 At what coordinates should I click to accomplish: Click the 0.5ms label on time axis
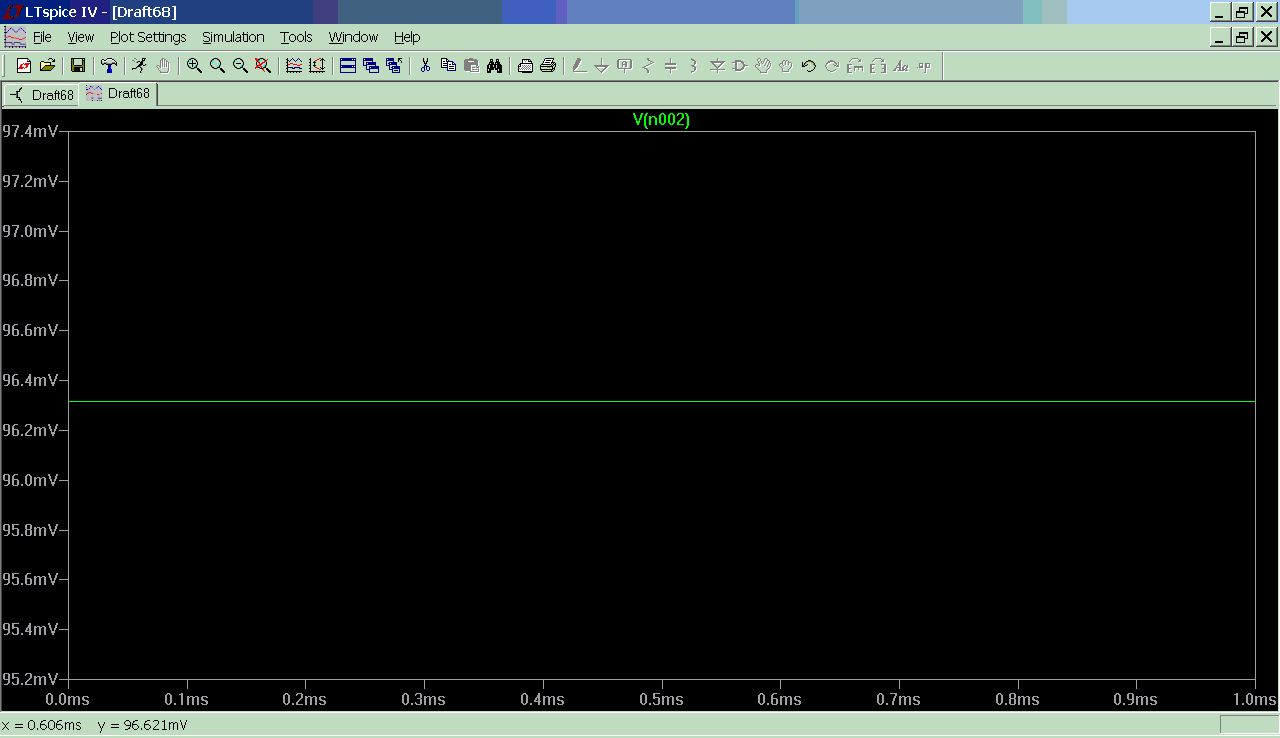661,700
